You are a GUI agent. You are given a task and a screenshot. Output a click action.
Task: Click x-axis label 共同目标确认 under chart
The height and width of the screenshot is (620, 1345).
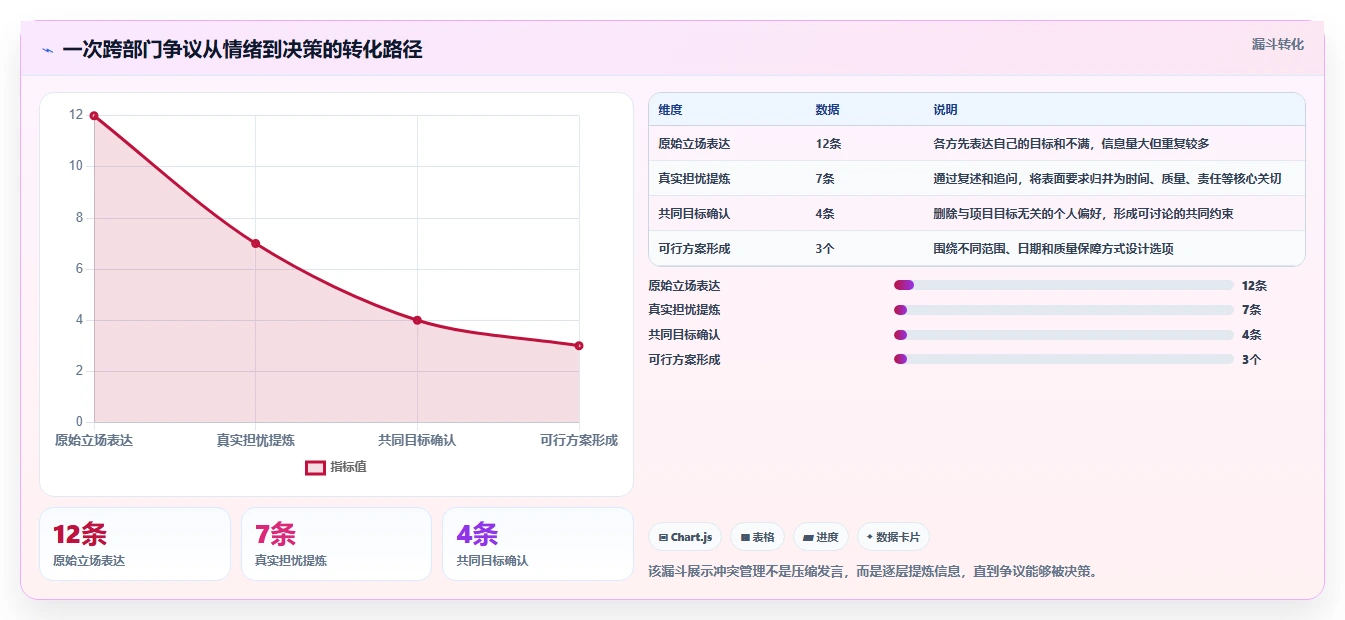417,440
